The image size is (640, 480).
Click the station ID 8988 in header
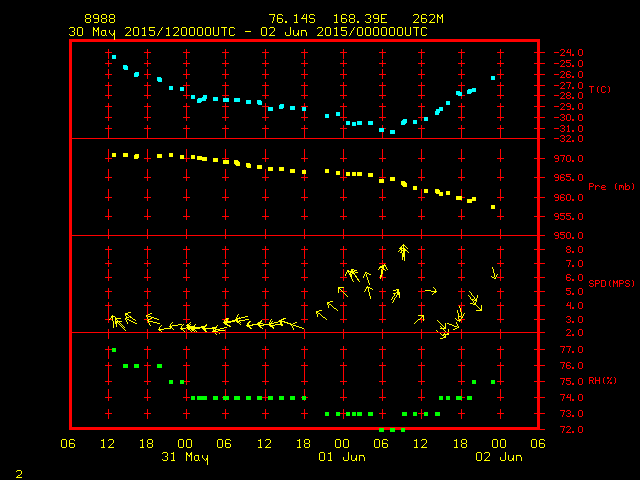click(x=100, y=19)
